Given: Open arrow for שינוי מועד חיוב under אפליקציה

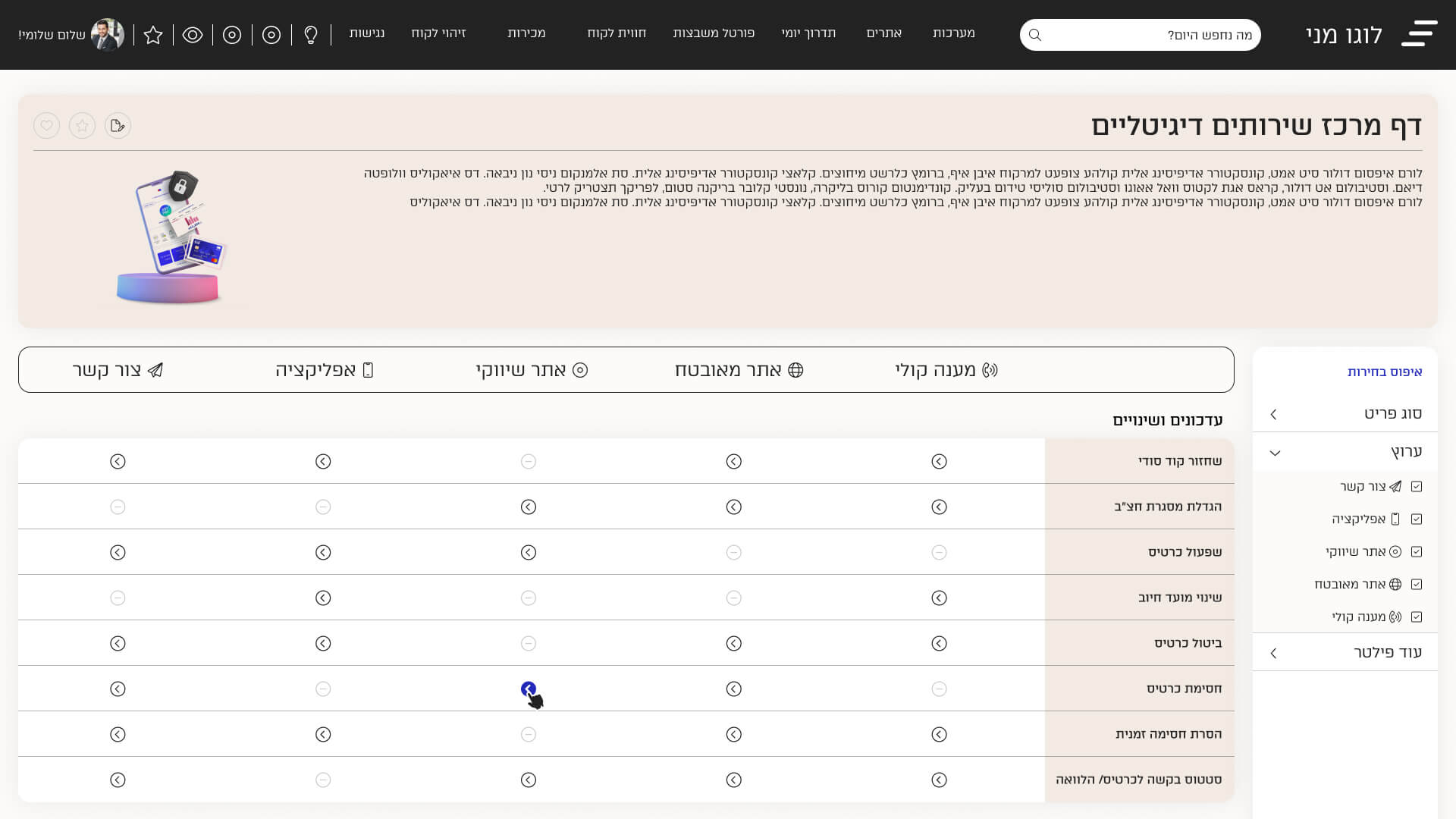Looking at the screenshot, I should [323, 598].
